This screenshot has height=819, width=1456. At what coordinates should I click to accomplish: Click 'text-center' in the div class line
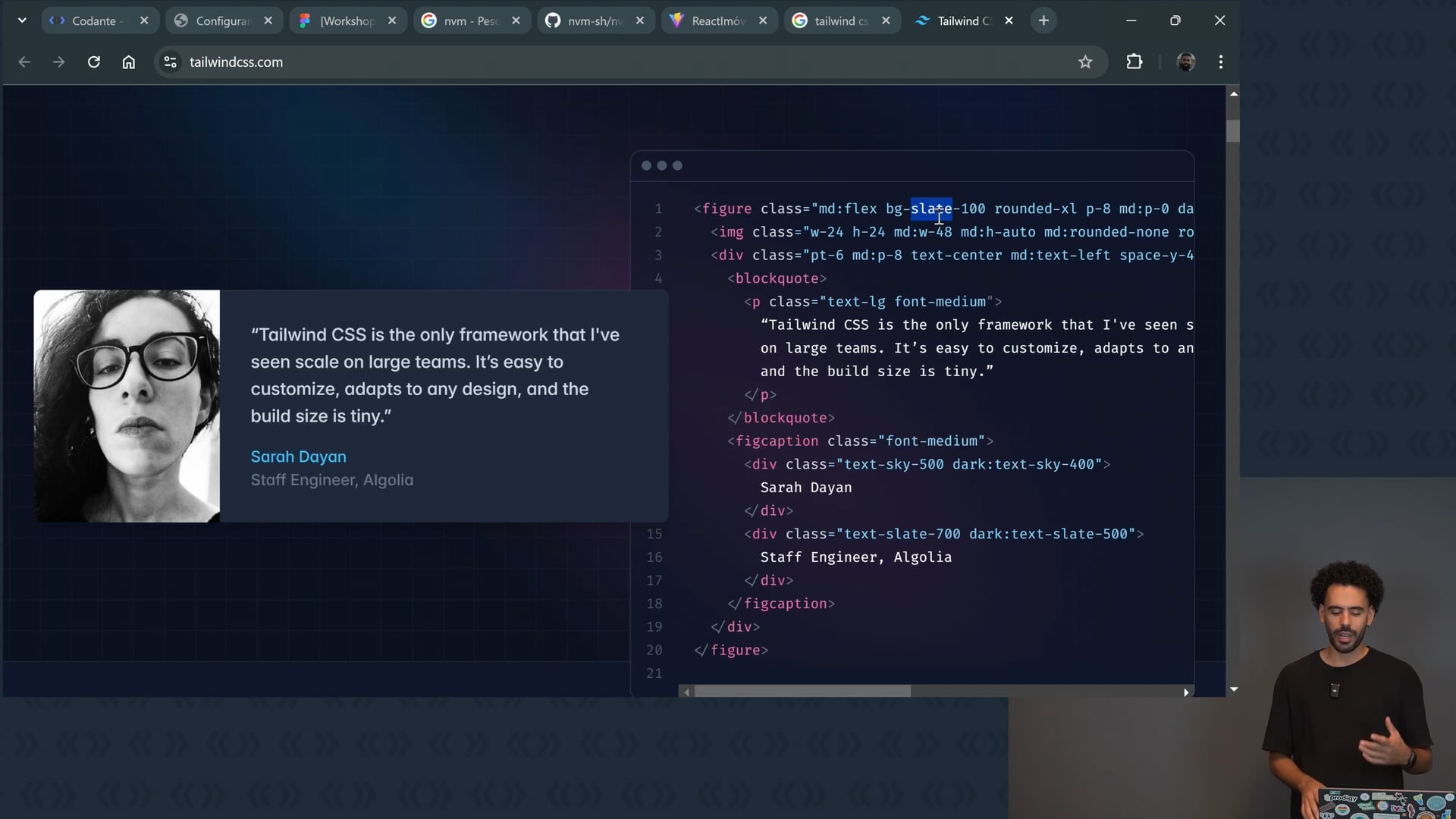(x=956, y=256)
